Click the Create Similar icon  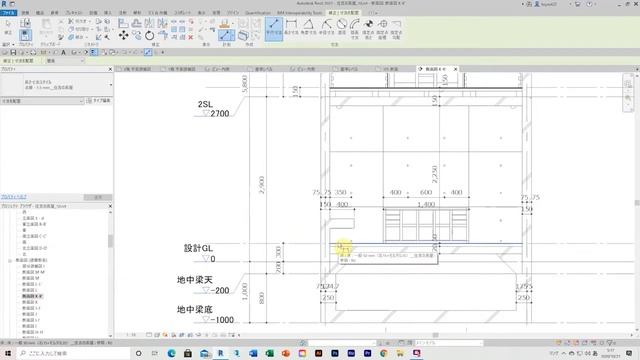point(243,36)
